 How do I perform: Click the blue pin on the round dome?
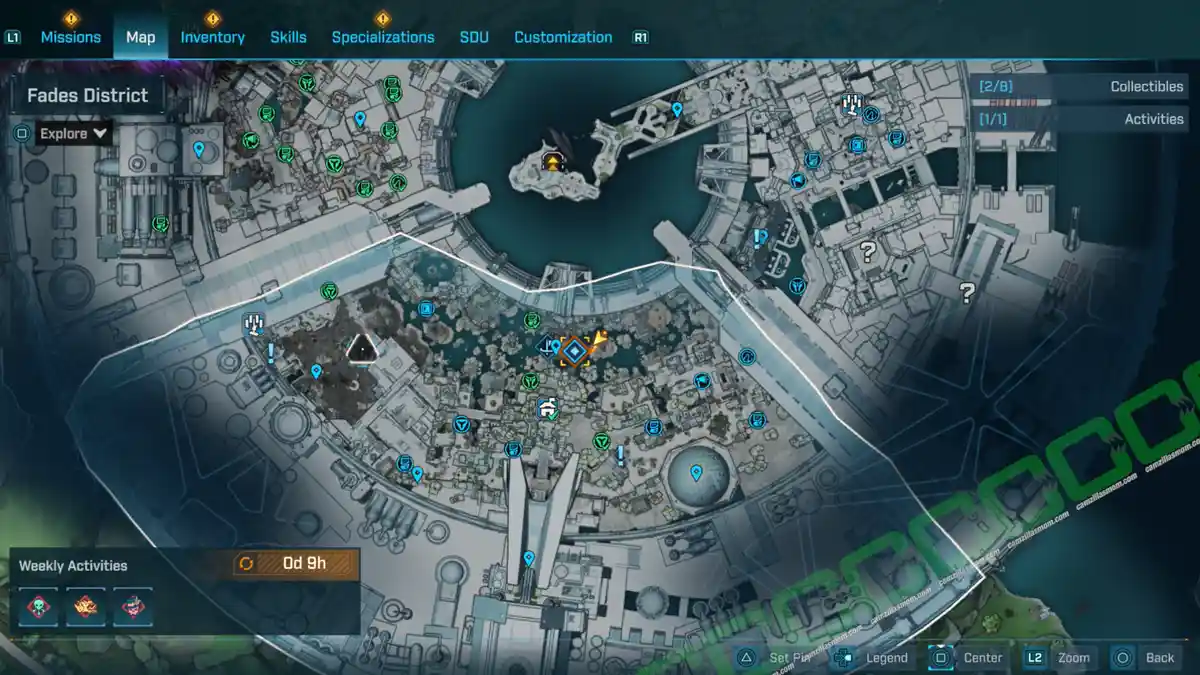(x=696, y=471)
